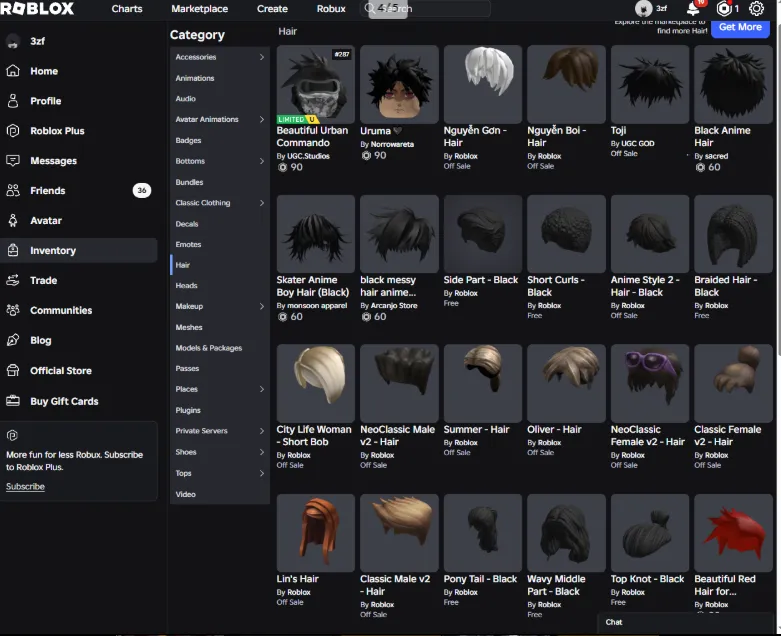This screenshot has width=781, height=636.
Task: Expand the Makeup category arrow
Action: [x=261, y=306]
